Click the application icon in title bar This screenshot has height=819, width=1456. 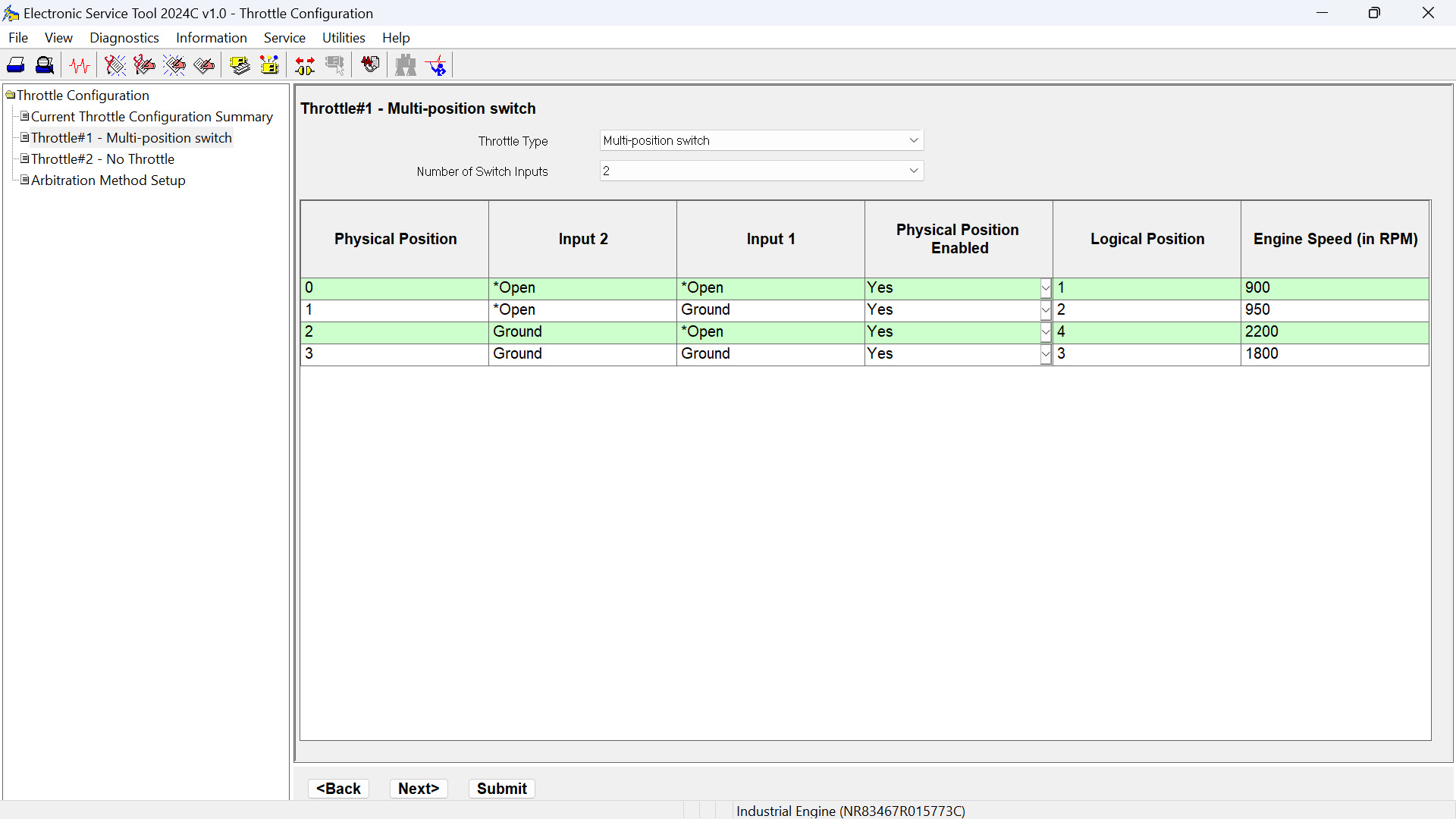[11, 14]
